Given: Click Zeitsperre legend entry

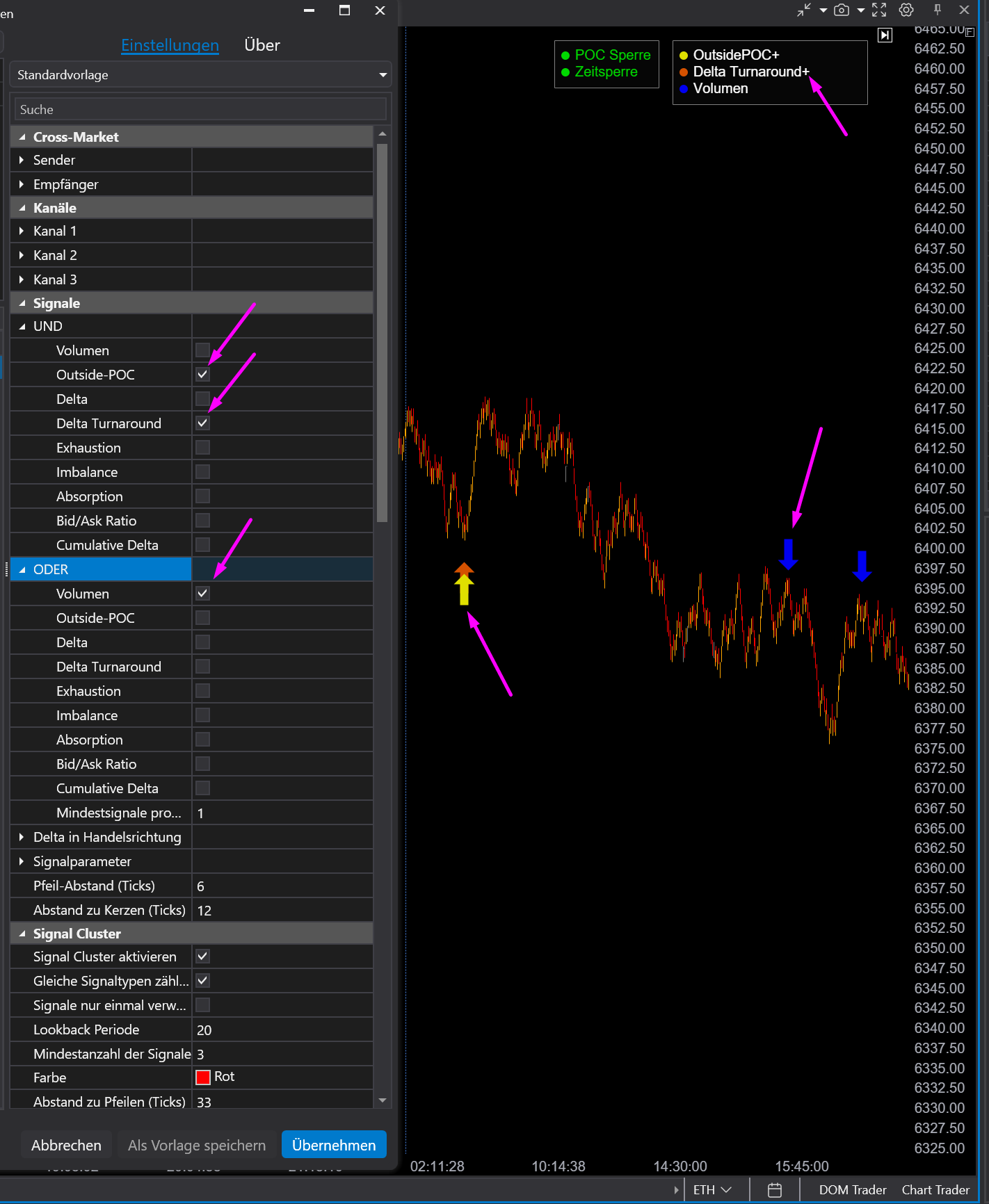Looking at the screenshot, I should [x=599, y=72].
